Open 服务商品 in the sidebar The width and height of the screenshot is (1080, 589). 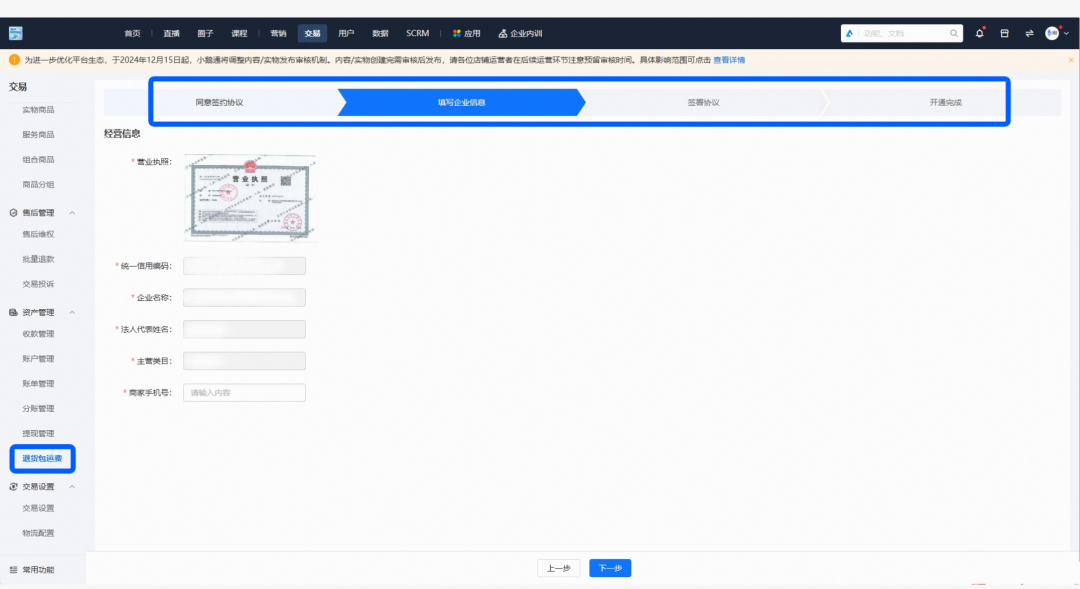click(x=38, y=134)
